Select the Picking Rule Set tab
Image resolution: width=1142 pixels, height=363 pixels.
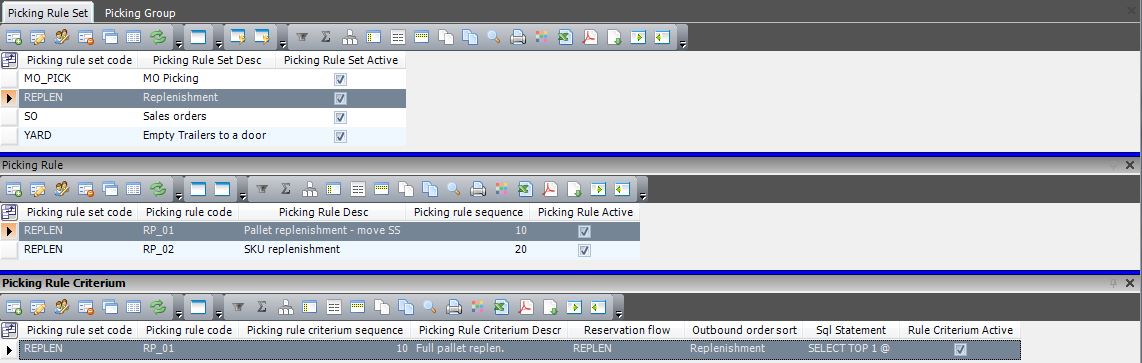click(48, 13)
